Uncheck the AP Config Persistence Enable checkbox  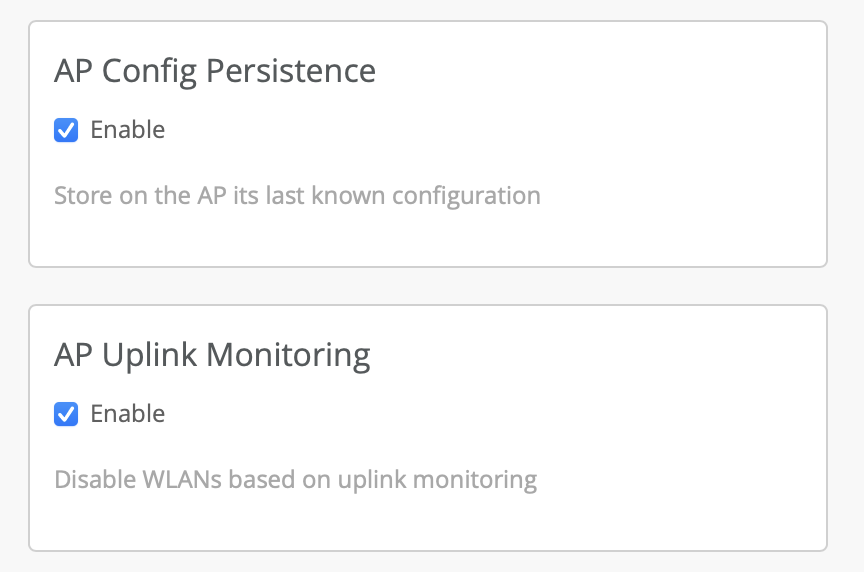pos(66,130)
